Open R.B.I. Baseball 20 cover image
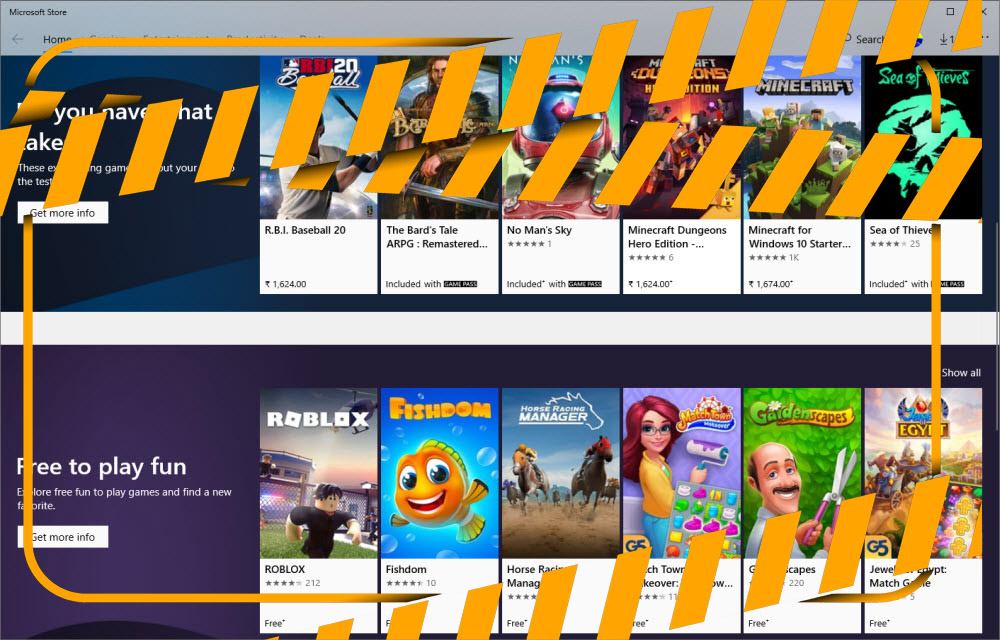The width and height of the screenshot is (1000, 640). point(318,138)
